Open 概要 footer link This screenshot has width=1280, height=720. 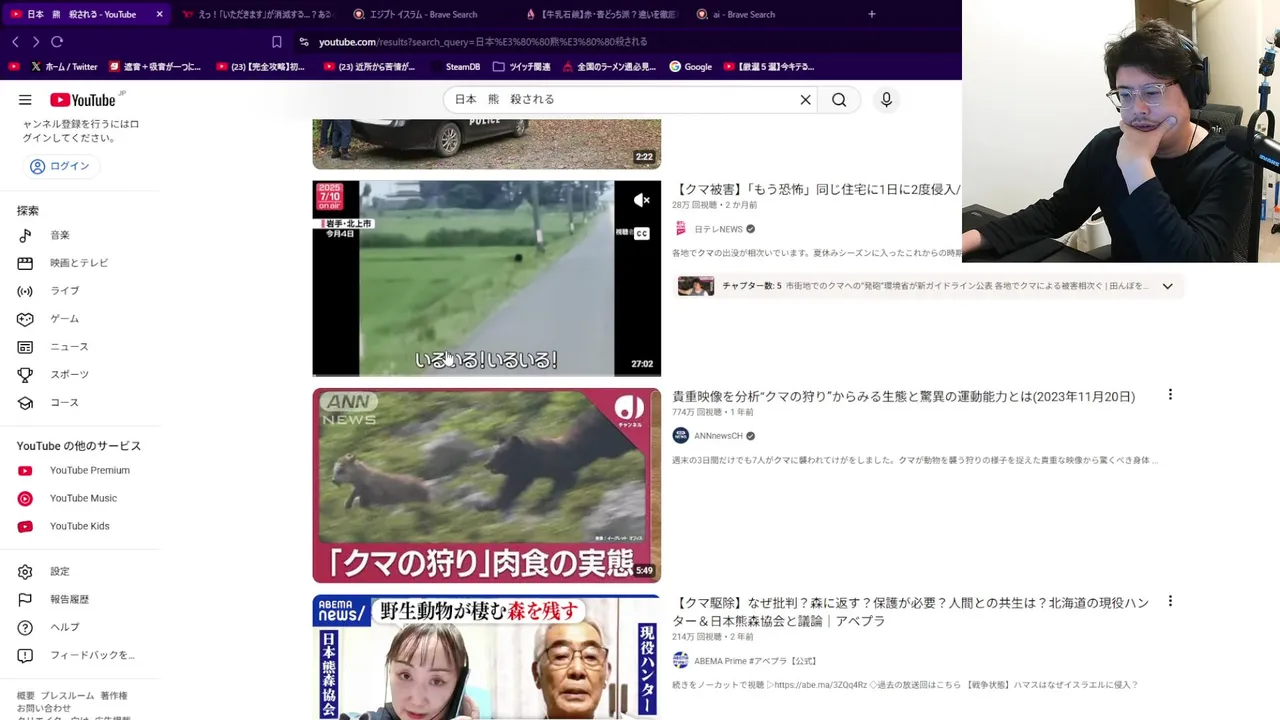tap(26, 696)
